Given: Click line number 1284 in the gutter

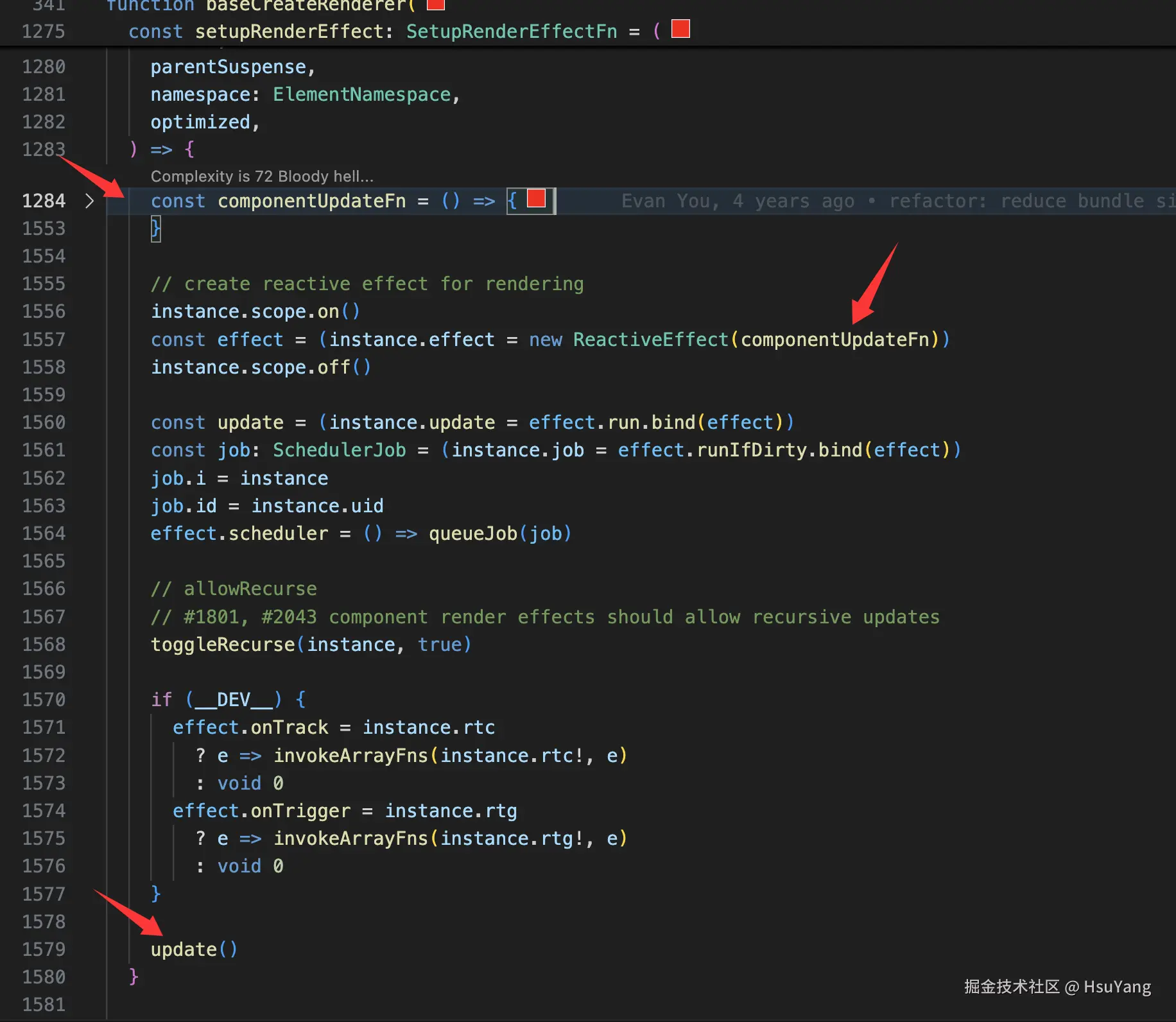Looking at the screenshot, I should tap(44, 201).
